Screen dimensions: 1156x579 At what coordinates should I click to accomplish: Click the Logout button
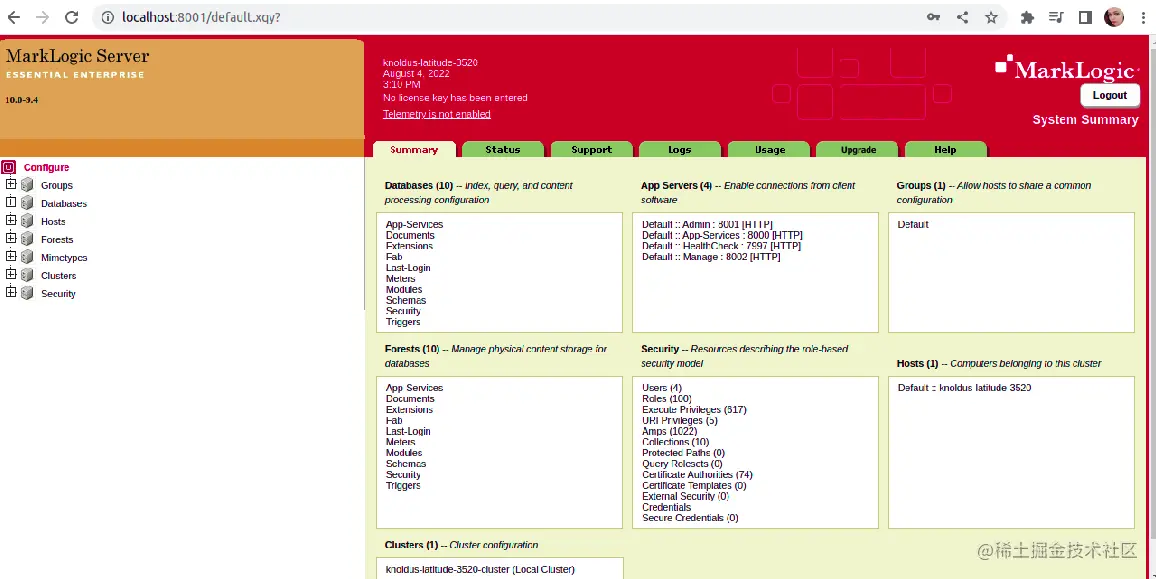click(x=1109, y=95)
